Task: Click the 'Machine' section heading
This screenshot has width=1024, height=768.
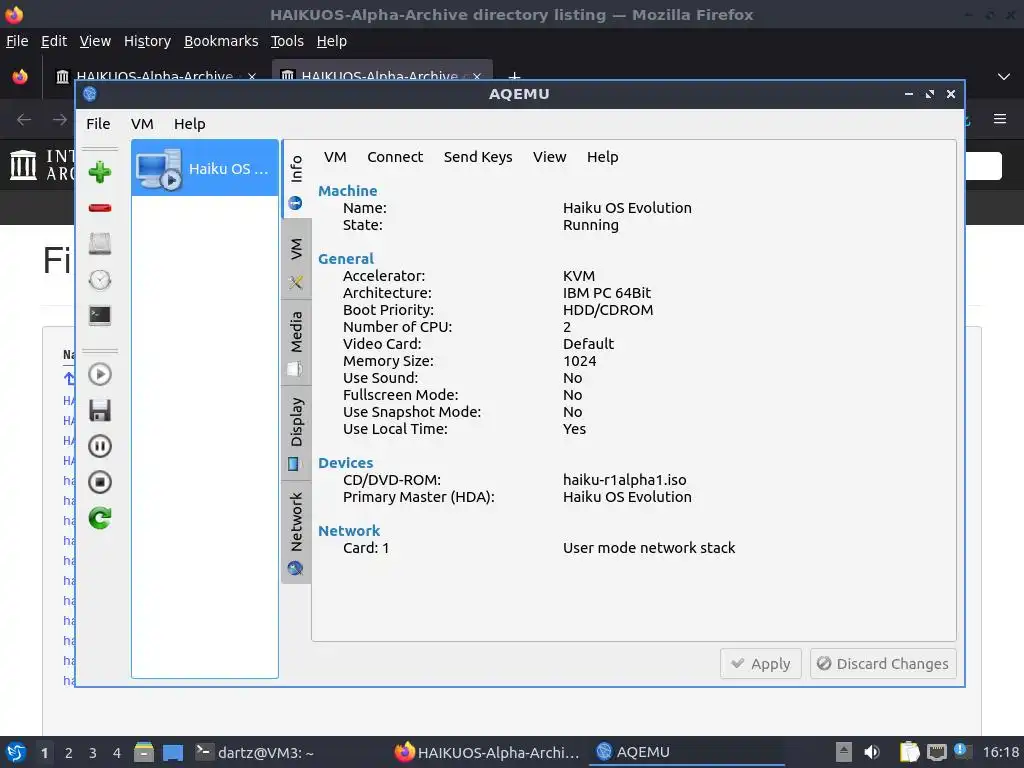Action: 347,191
